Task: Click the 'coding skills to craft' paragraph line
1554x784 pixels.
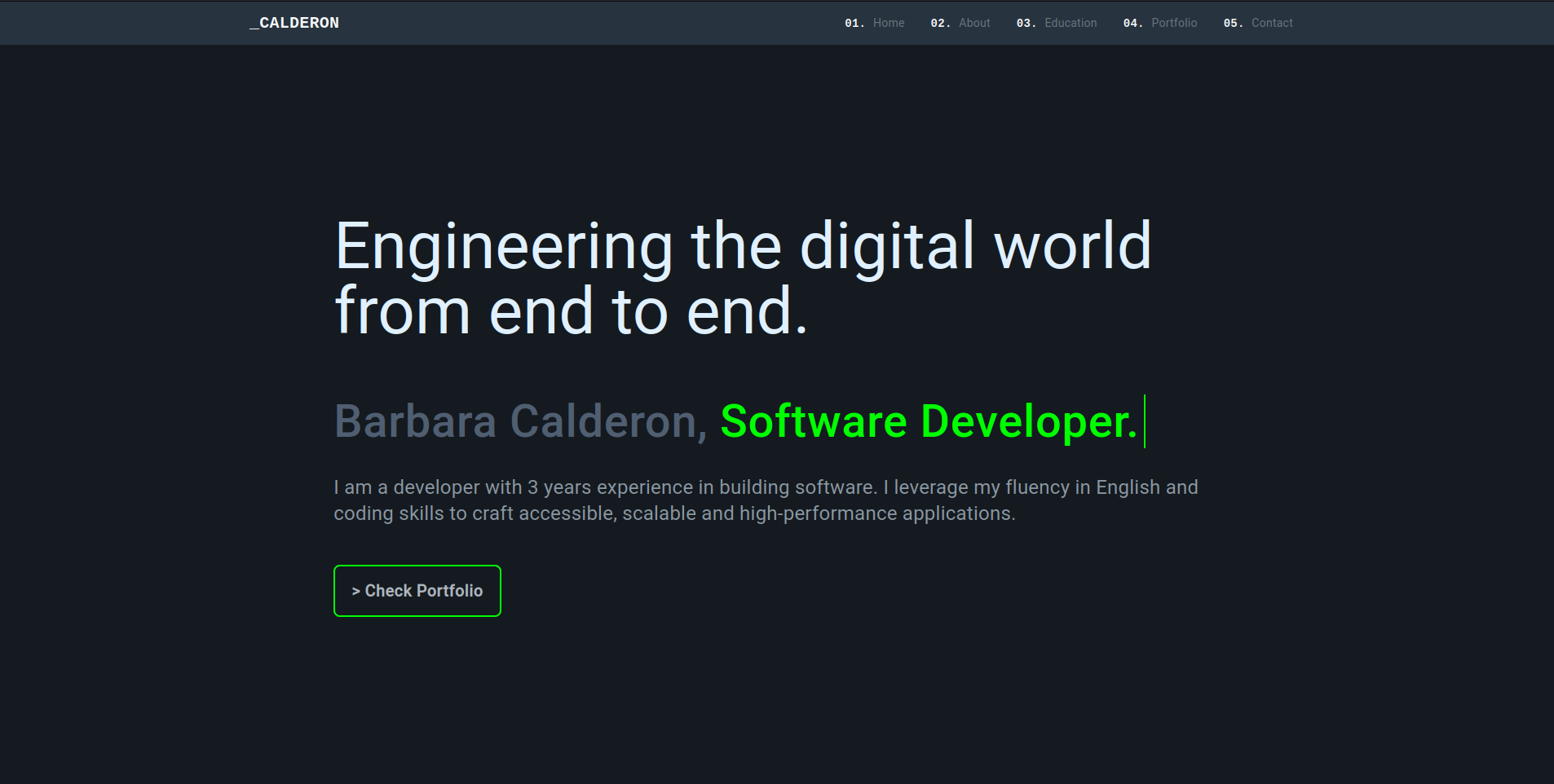Action: (x=673, y=513)
